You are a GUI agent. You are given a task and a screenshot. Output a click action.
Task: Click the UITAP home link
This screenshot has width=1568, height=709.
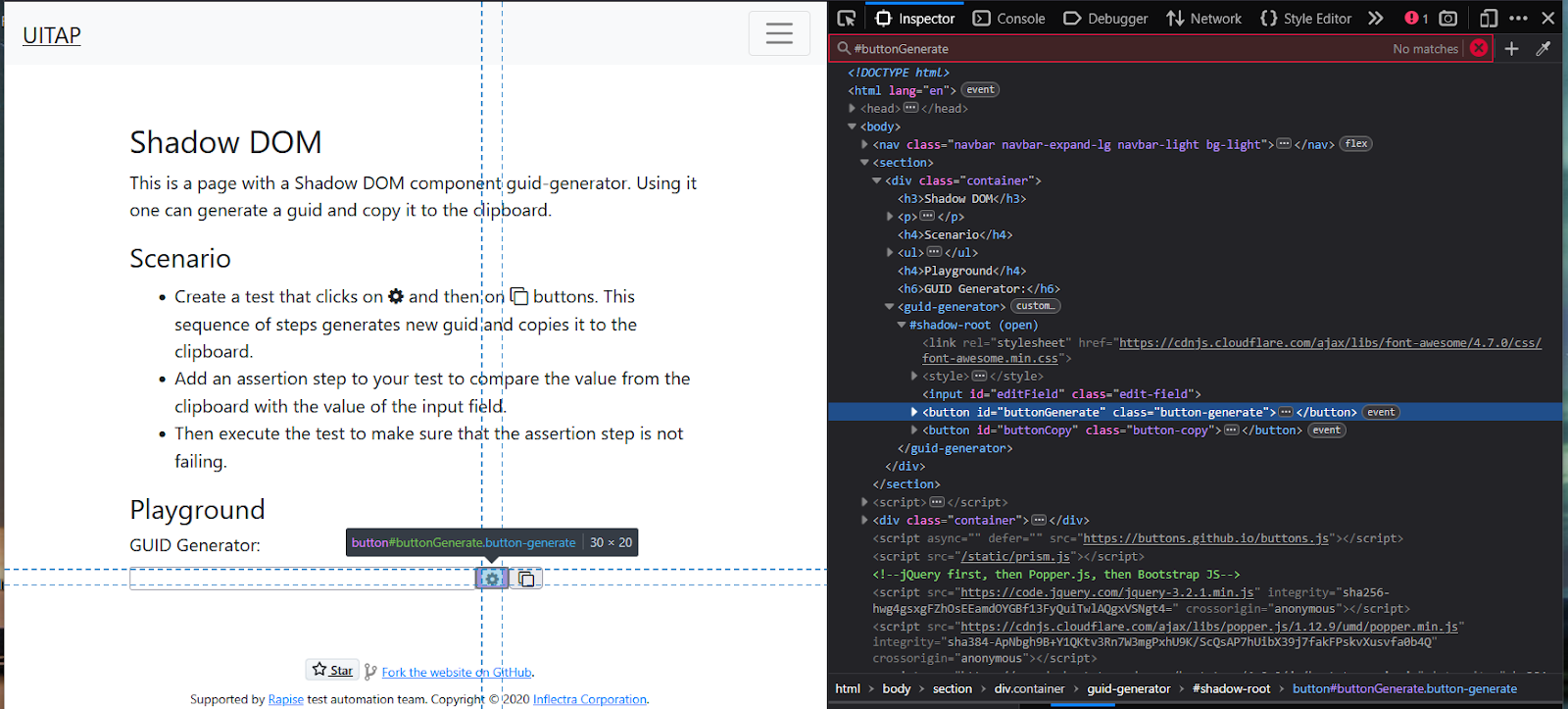pos(52,35)
